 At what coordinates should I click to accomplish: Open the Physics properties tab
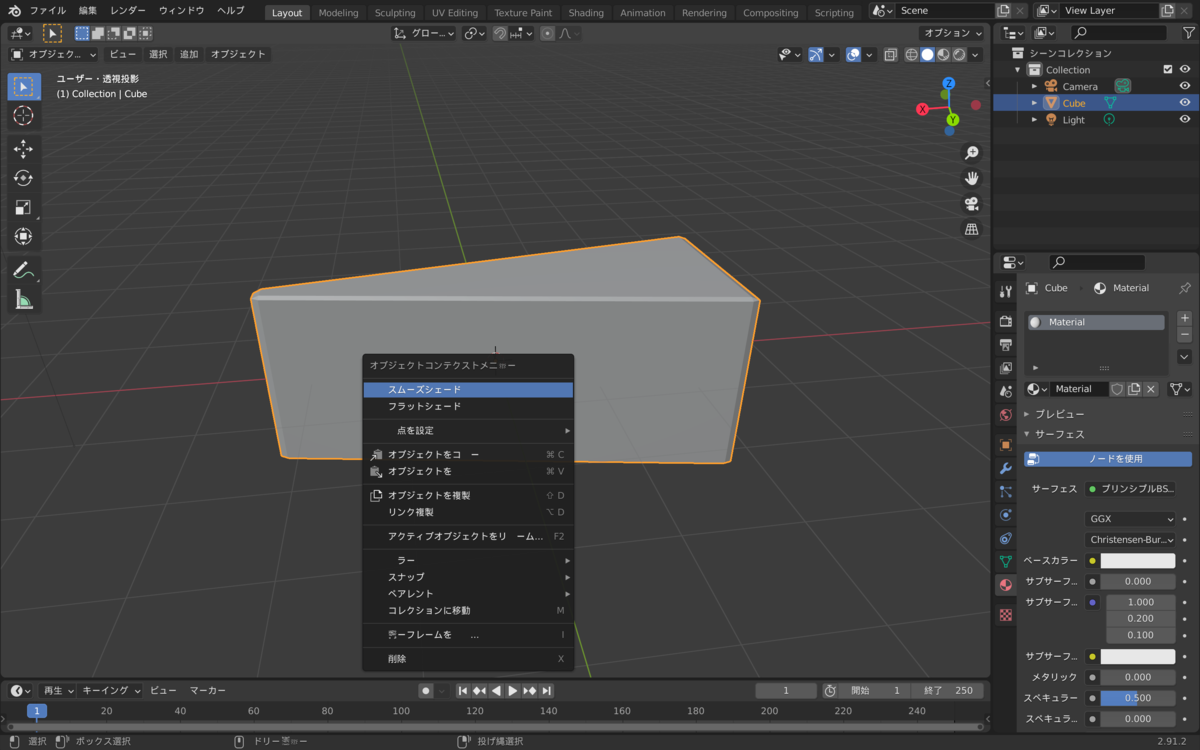pos(1006,515)
